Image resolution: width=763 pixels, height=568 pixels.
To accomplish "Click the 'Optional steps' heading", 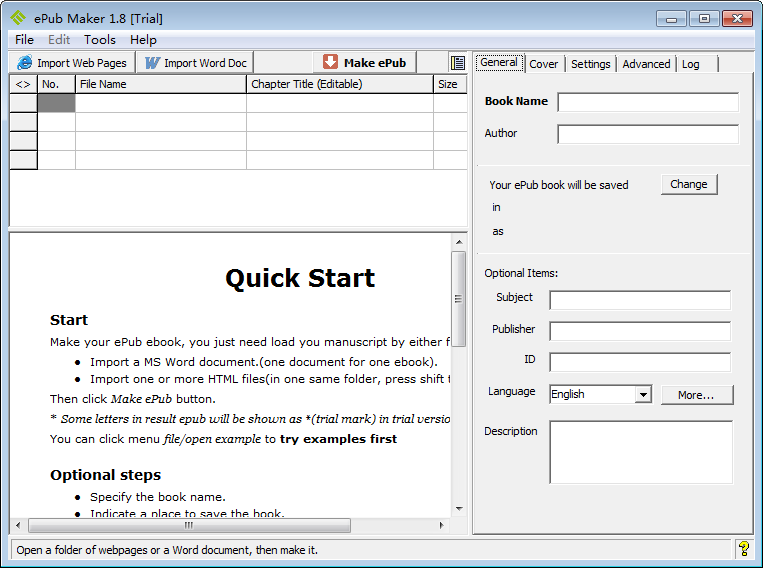I will [106, 475].
